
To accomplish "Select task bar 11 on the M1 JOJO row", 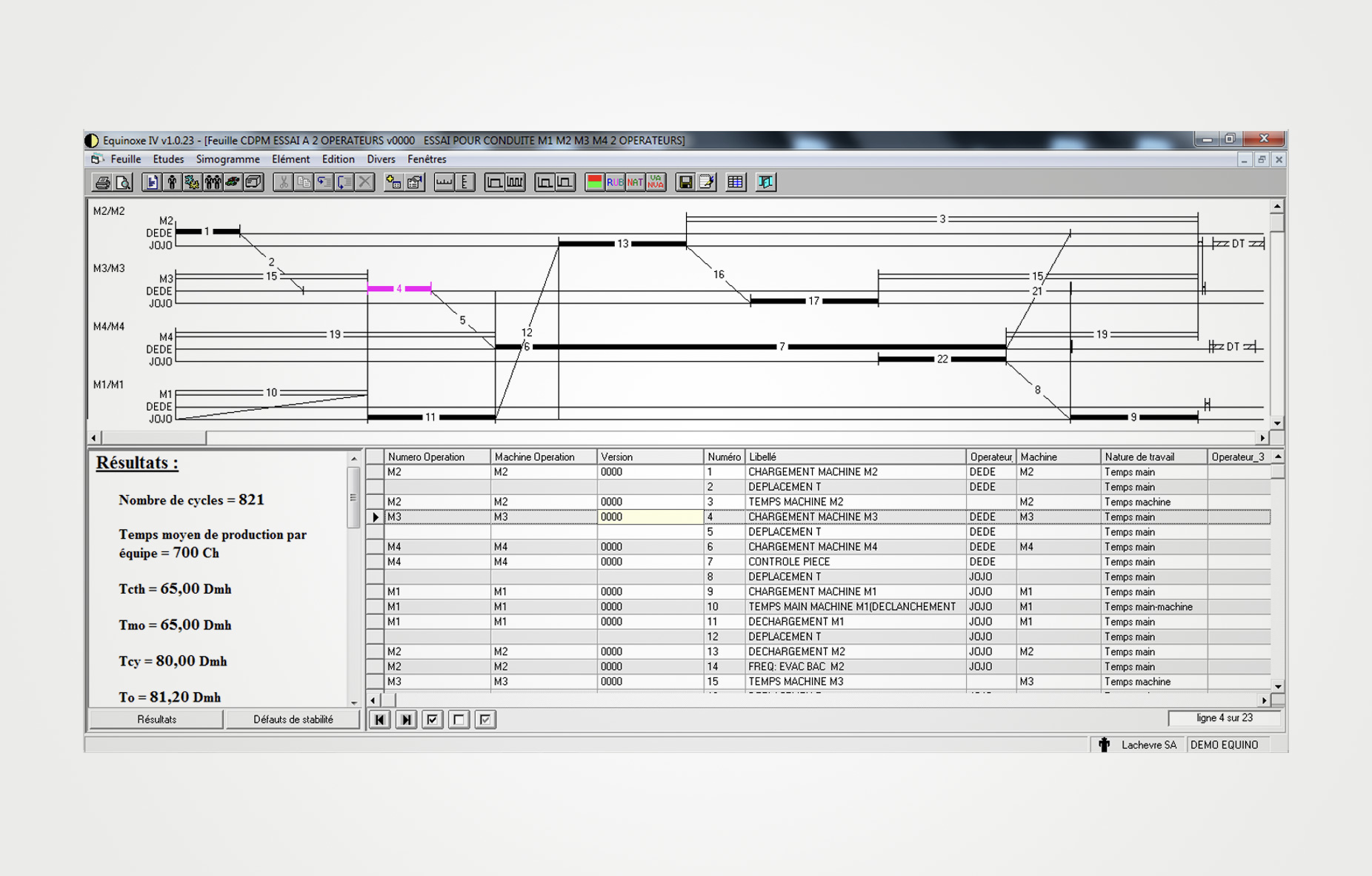I will coord(430,417).
